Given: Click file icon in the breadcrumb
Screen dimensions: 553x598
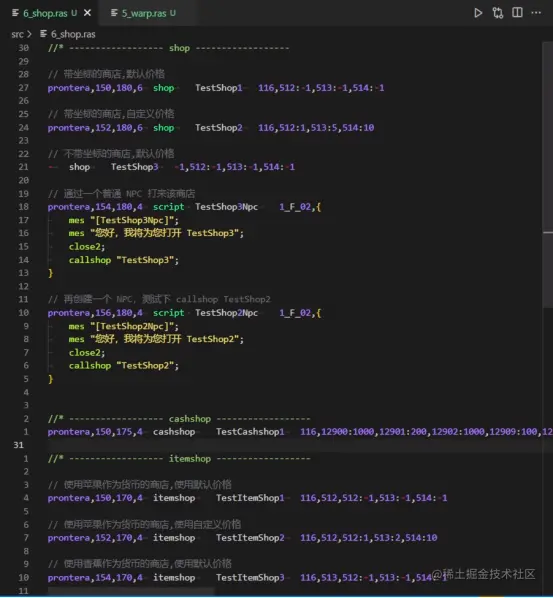Looking at the screenshot, I should (44, 34).
